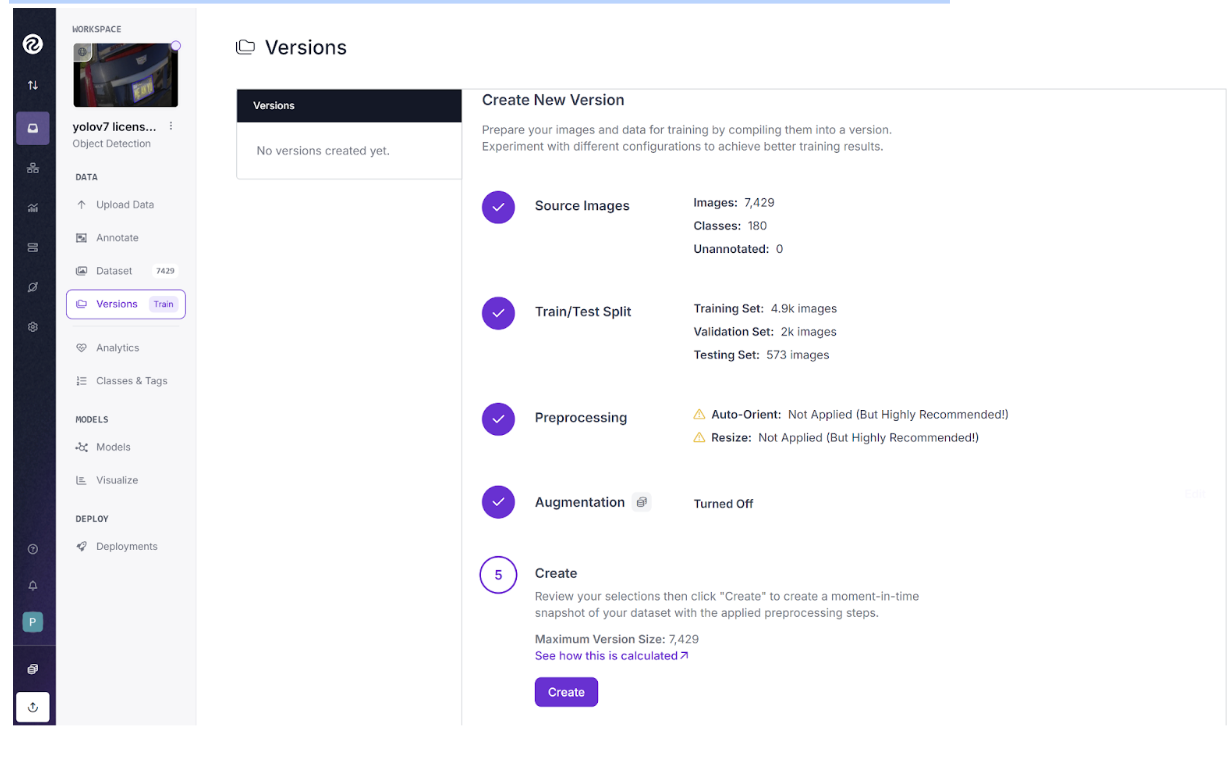Click the Train badge beside Versions
The width and height of the screenshot is (1232, 760).
coord(163,304)
